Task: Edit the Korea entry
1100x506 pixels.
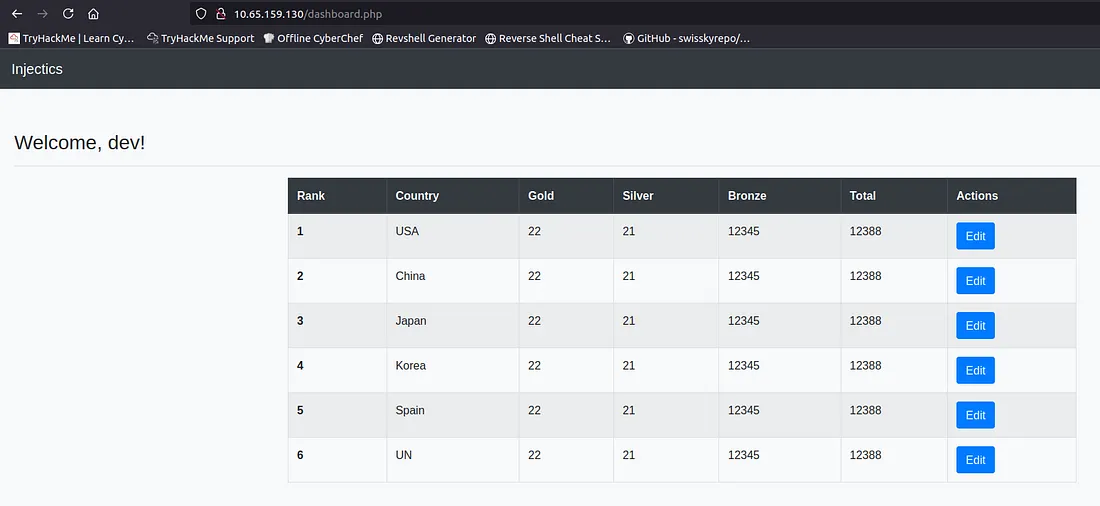Action: (x=975, y=370)
